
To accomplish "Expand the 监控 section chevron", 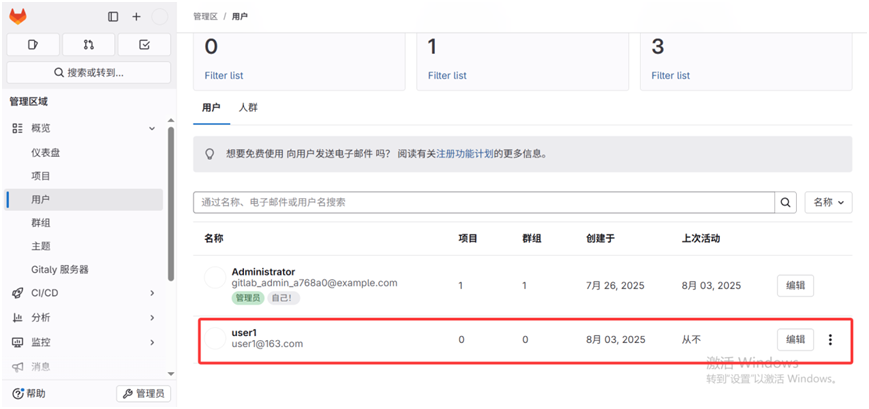I will pos(152,342).
